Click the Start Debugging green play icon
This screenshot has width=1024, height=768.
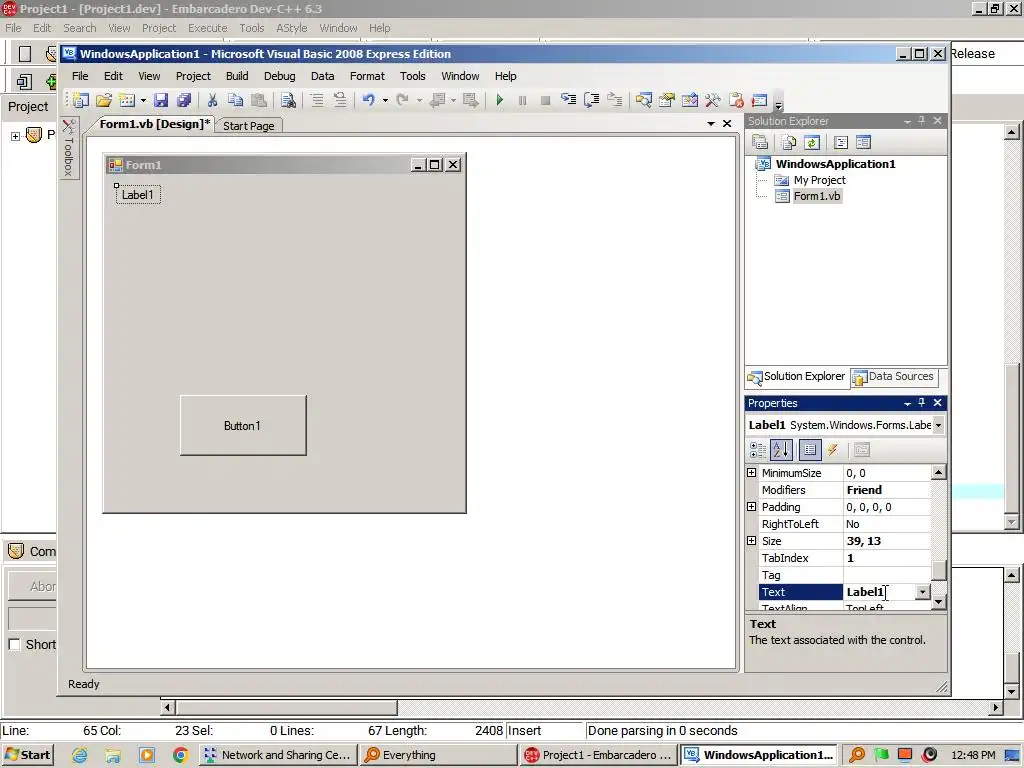point(500,100)
